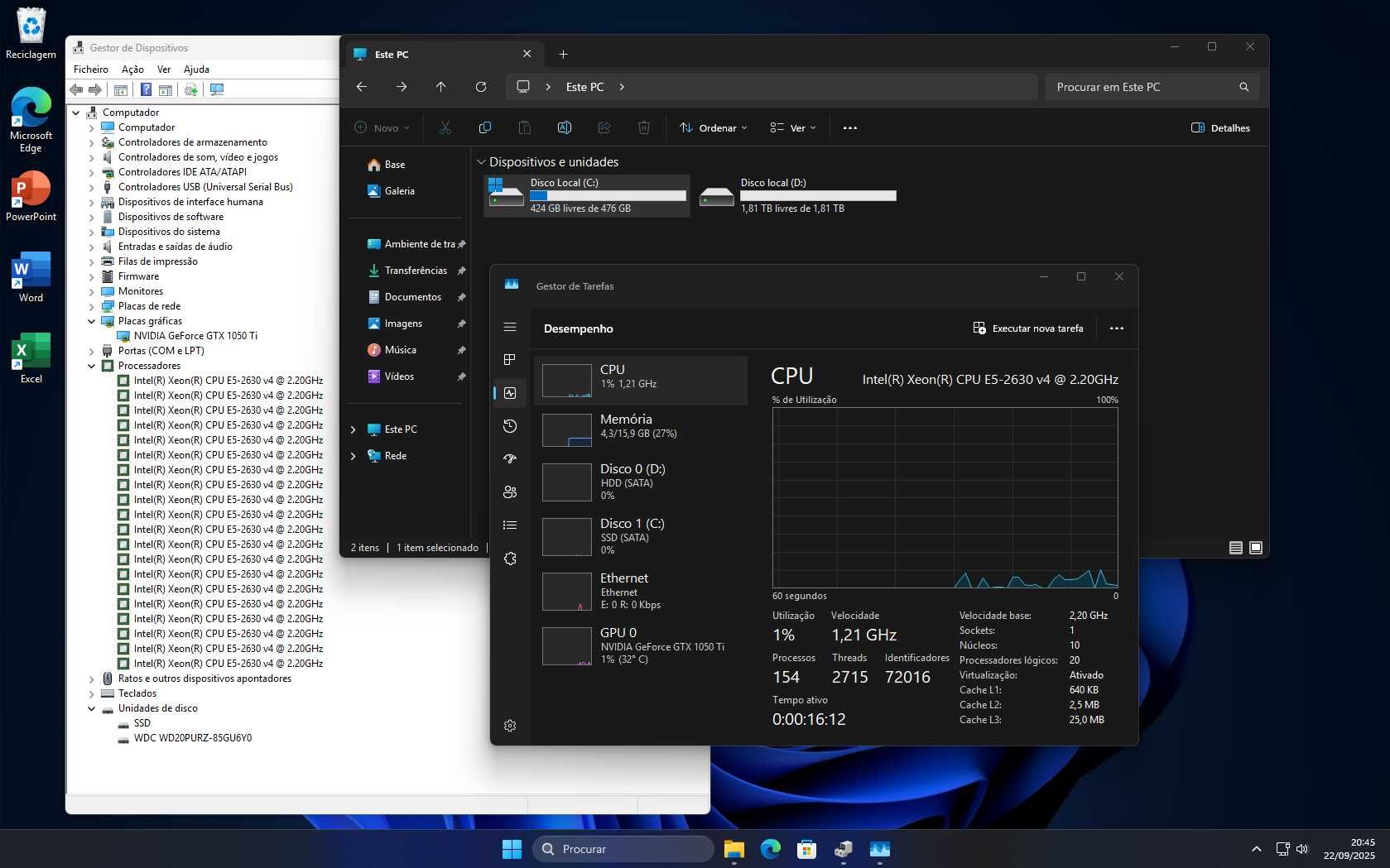The height and width of the screenshot is (868, 1390).
Task: Switch to details list view icon in Explorer status bar
Action: (x=1236, y=548)
